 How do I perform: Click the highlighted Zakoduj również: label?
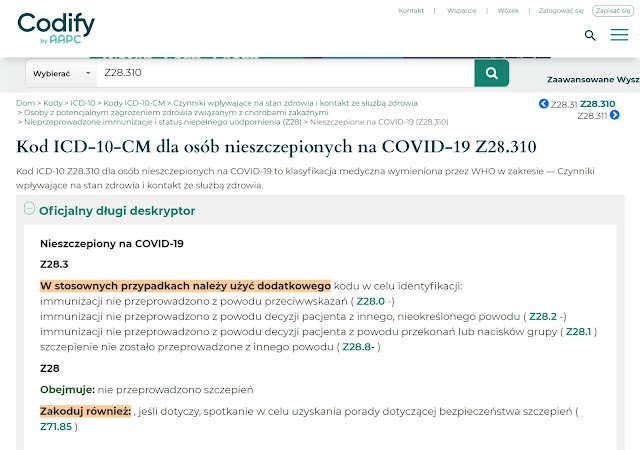click(x=86, y=411)
